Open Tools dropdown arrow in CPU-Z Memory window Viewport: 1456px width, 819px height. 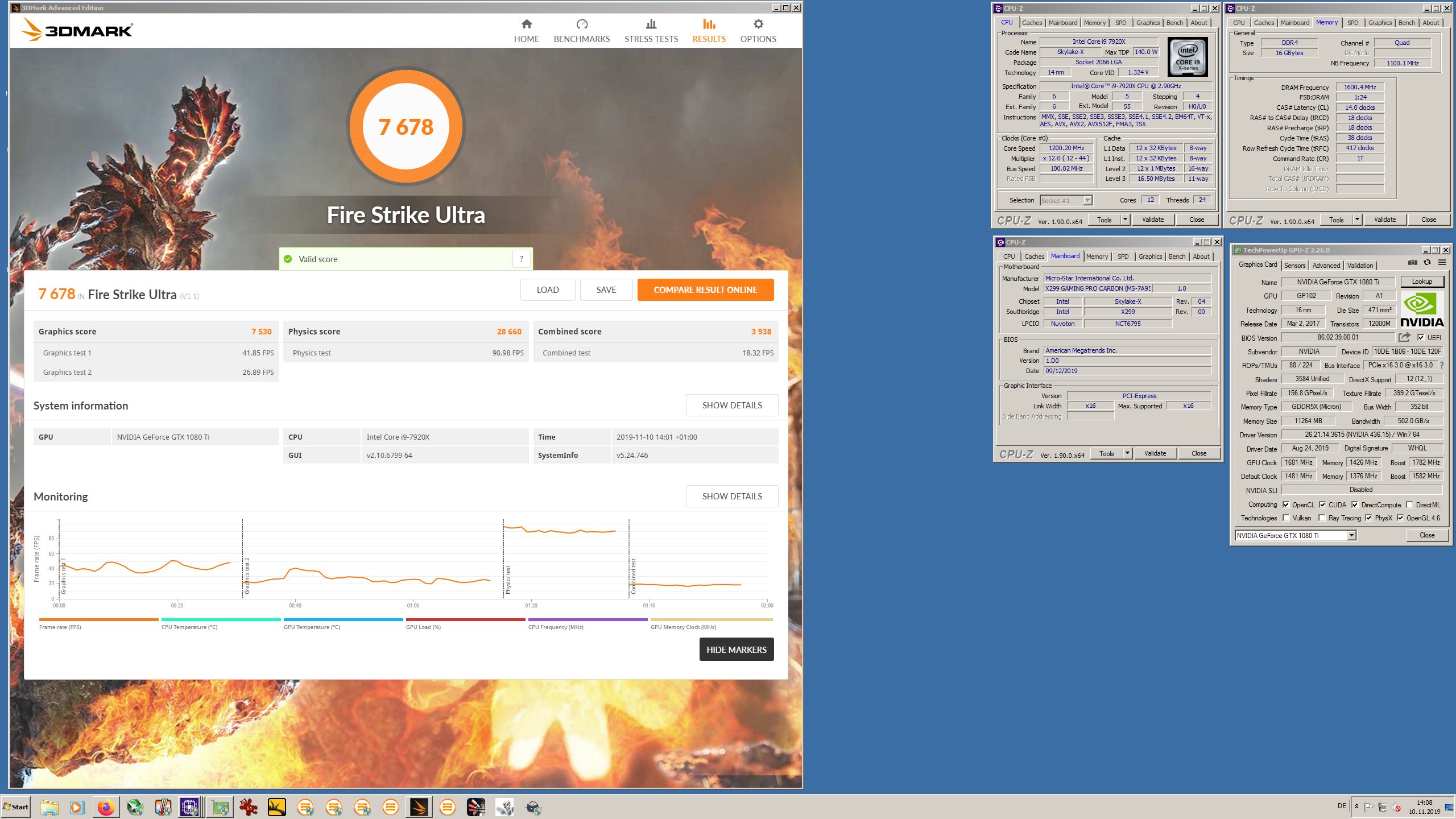click(x=1356, y=220)
